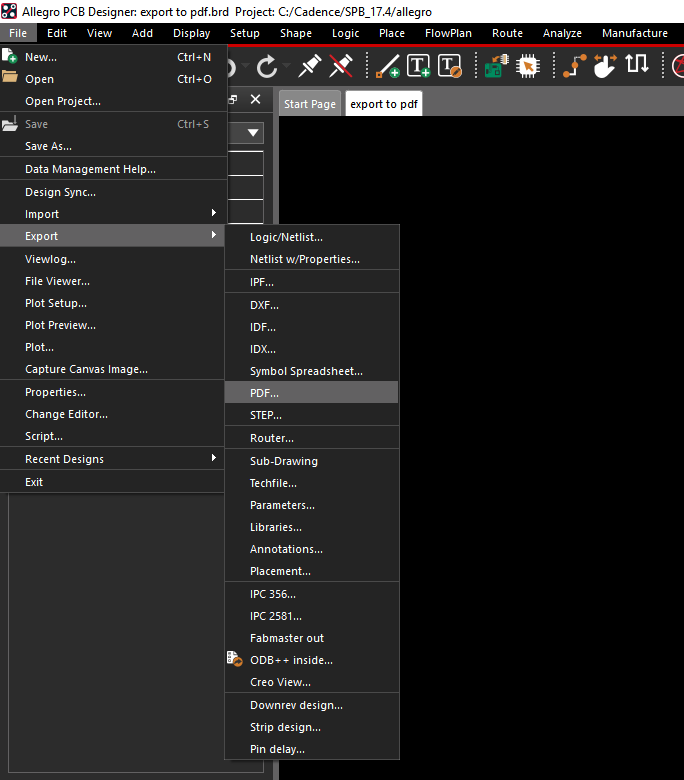Image resolution: width=684 pixels, height=780 pixels.
Task: Select Sub-Drawing export entry
Action: coord(311,461)
